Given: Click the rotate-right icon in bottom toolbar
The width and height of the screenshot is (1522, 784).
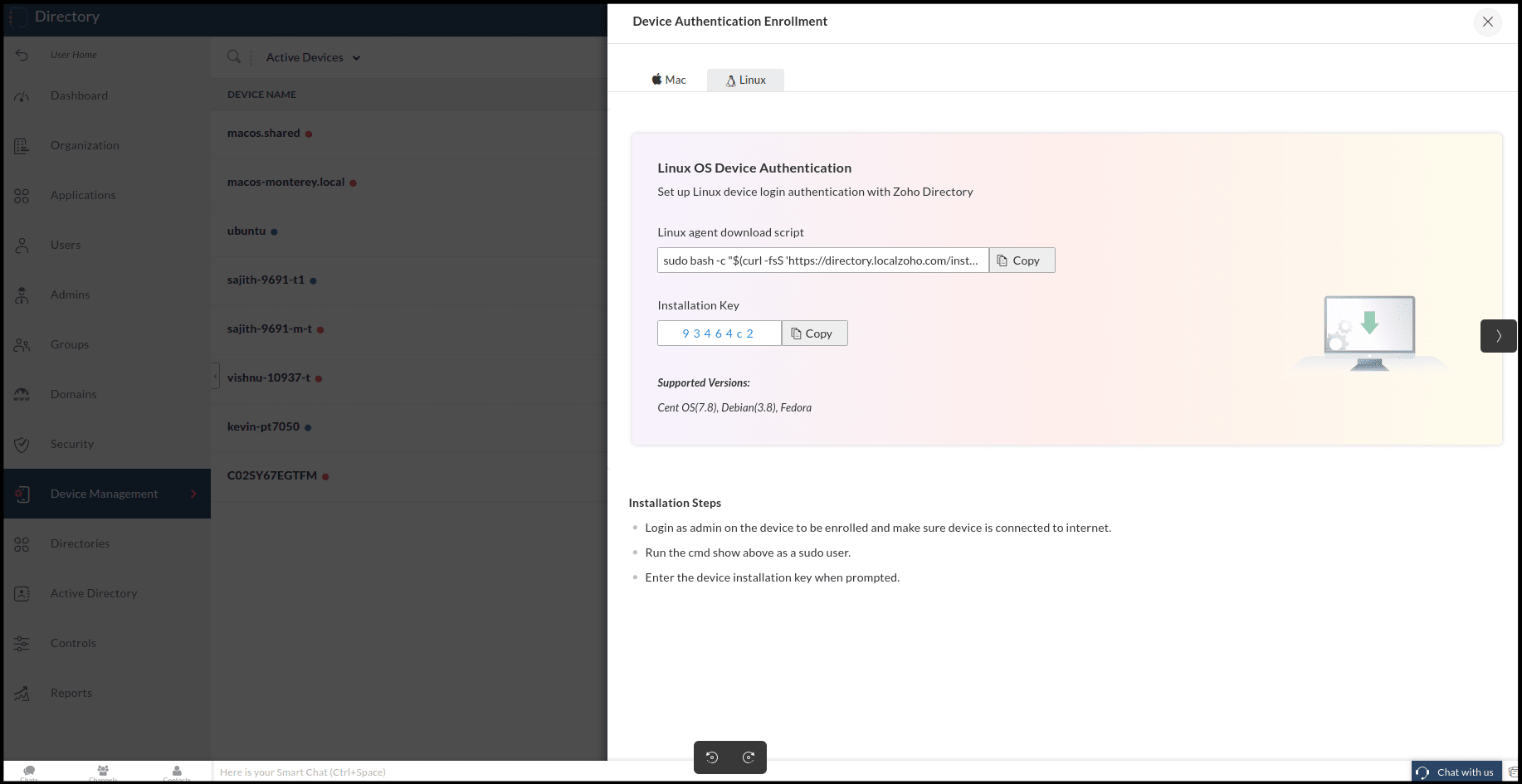Looking at the screenshot, I should [749, 757].
